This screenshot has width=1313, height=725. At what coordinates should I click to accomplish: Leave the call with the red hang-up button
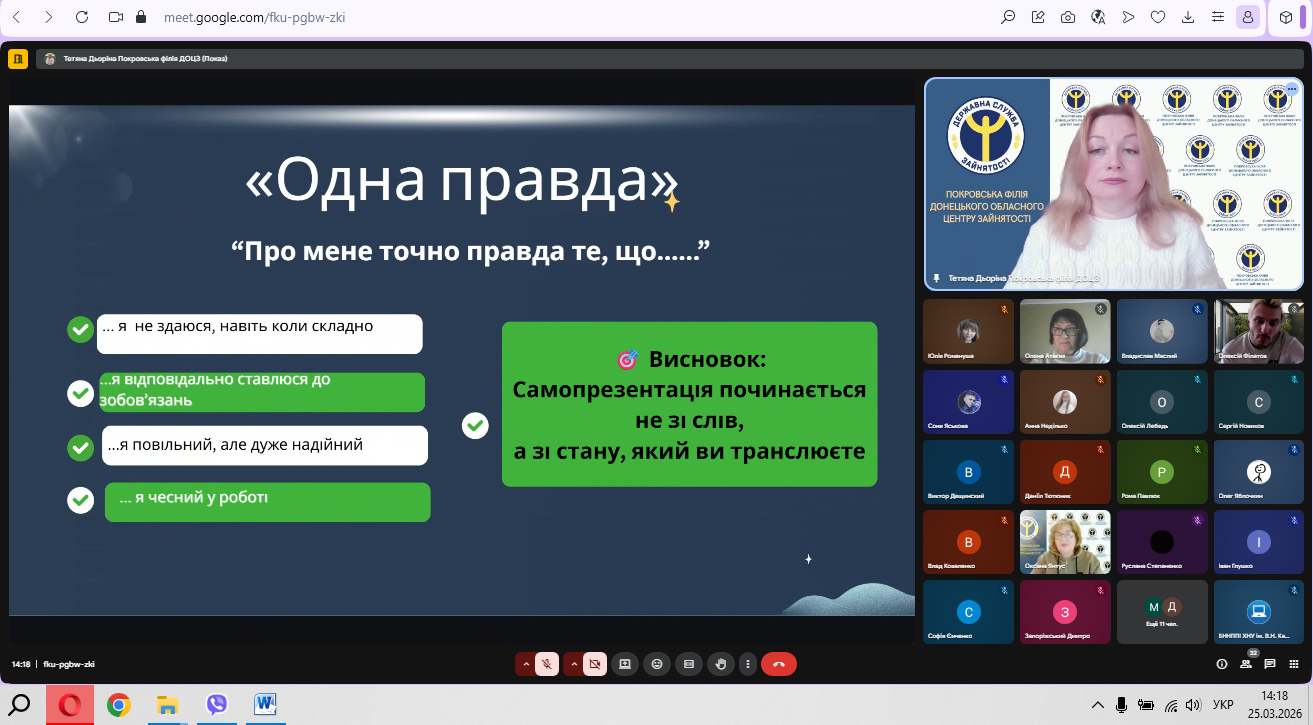(x=778, y=664)
